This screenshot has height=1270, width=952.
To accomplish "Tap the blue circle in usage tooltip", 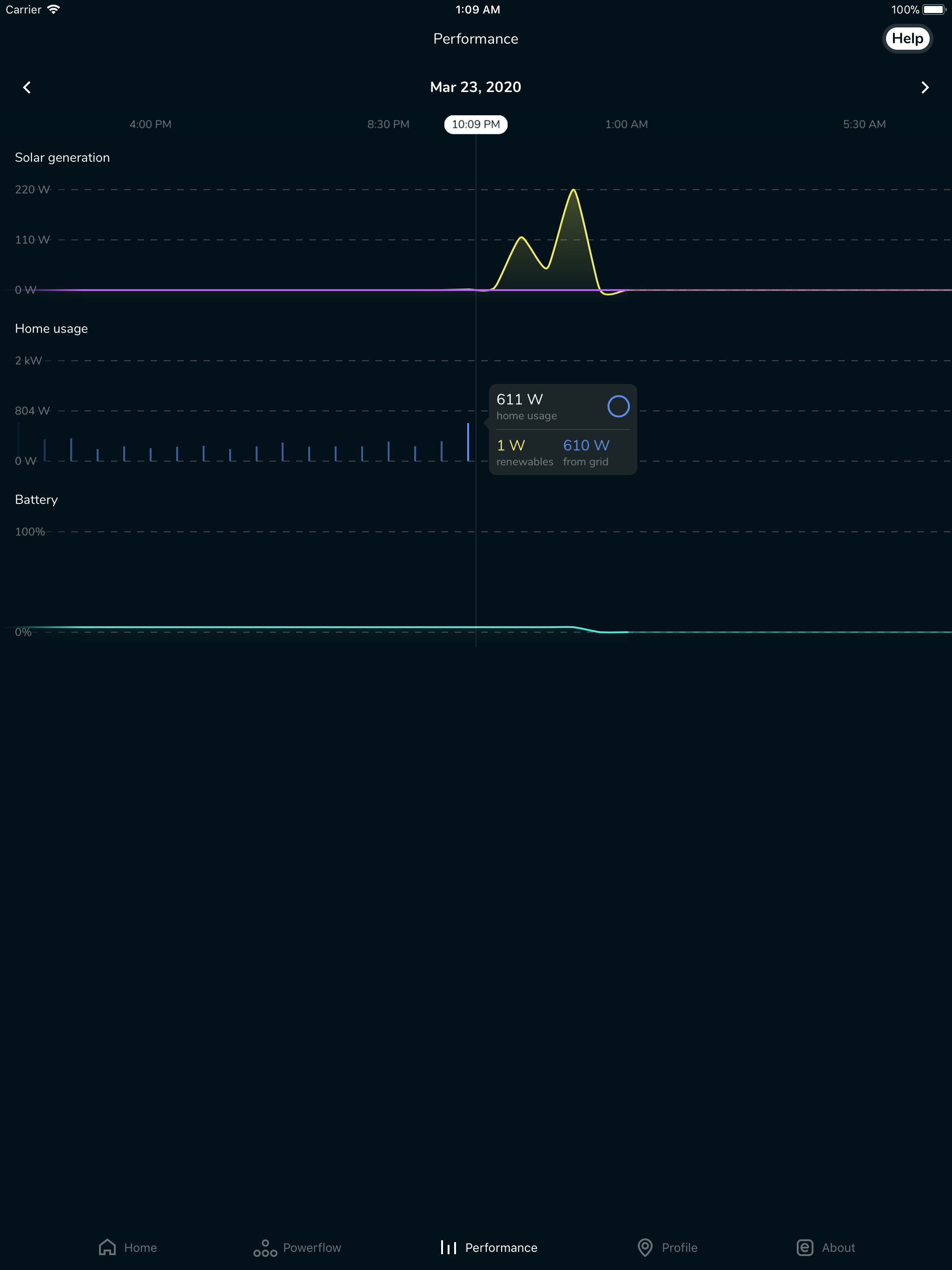I will [x=618, y=406].
